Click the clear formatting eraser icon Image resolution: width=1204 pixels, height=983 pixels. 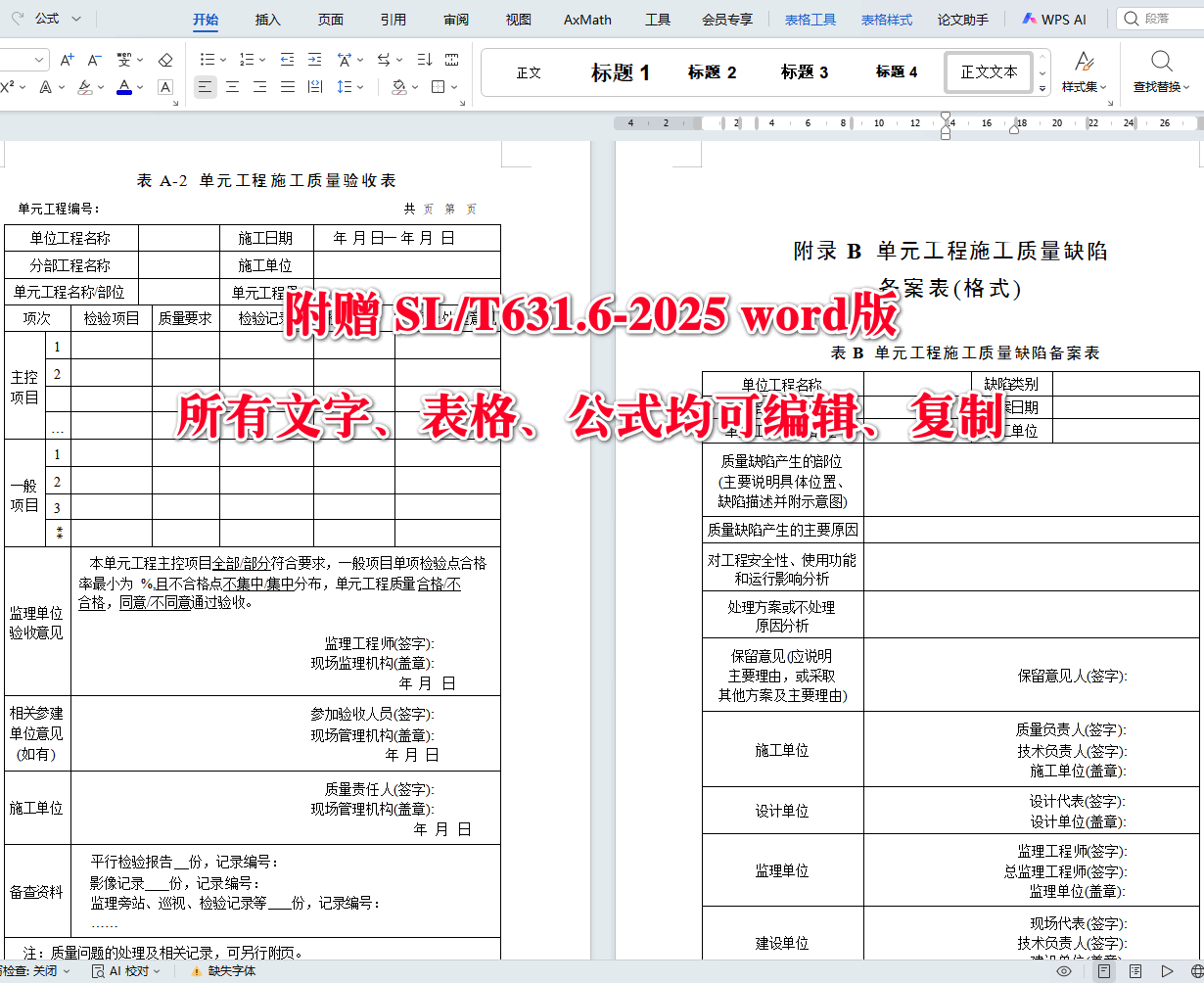click(165, 60)
